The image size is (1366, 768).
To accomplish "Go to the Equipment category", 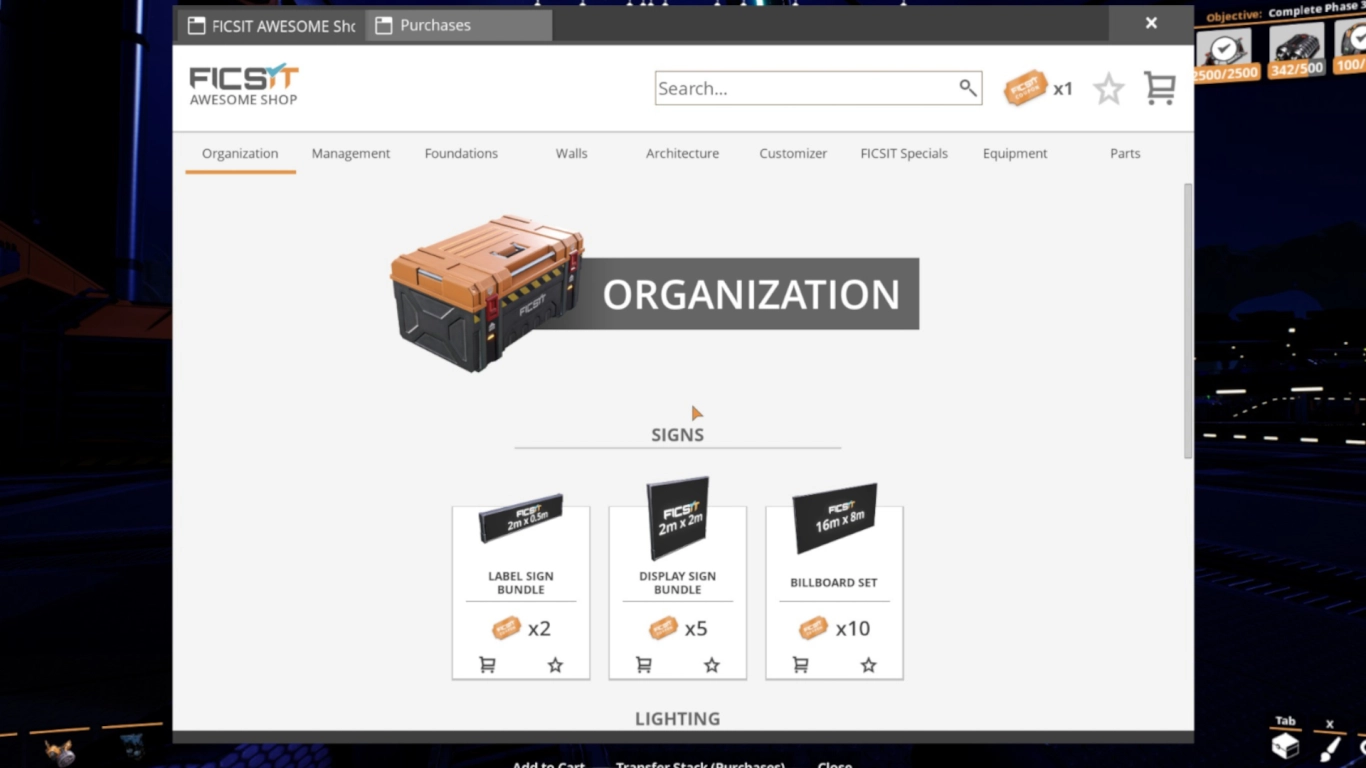I will pos(1015,153).
